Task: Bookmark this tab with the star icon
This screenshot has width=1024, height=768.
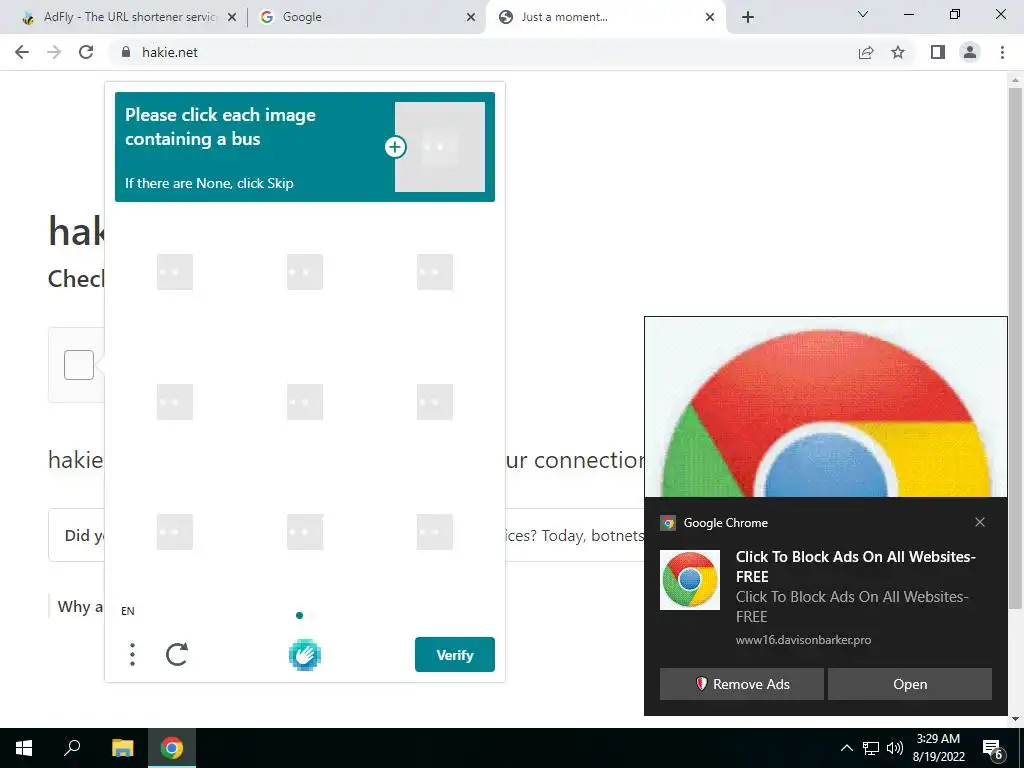Action: coord(898,52)
